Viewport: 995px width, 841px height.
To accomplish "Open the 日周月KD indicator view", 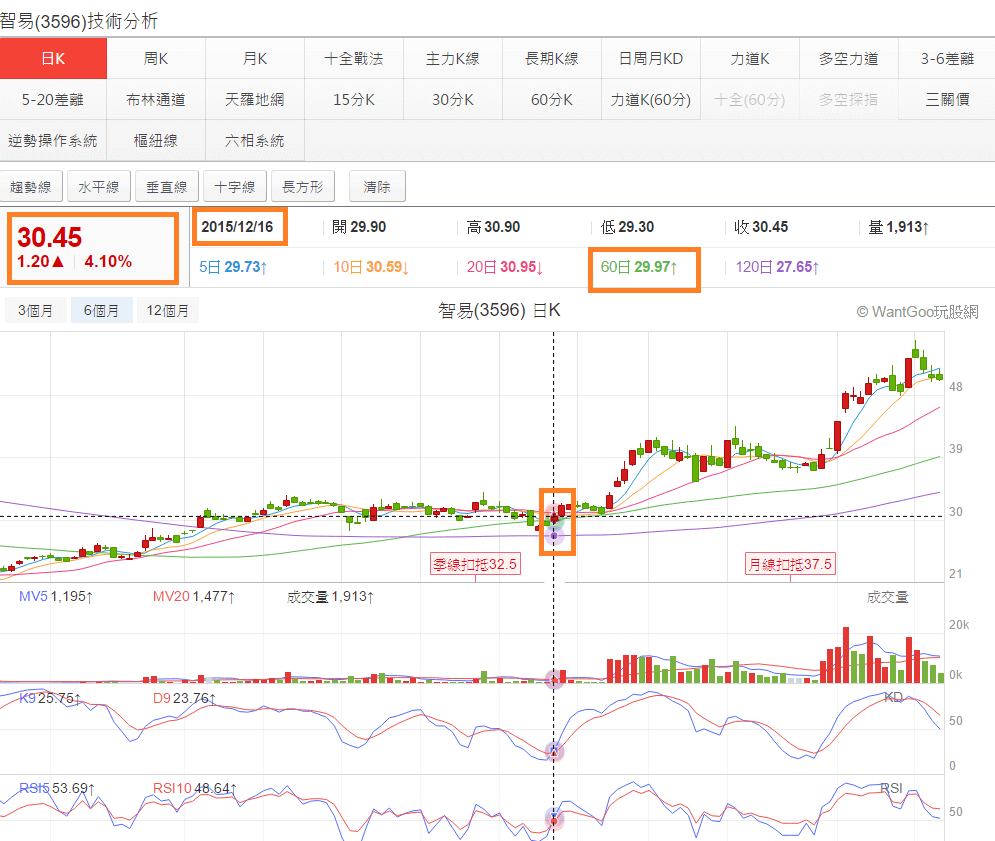I will pyautogui.click(x=650, y=58).
